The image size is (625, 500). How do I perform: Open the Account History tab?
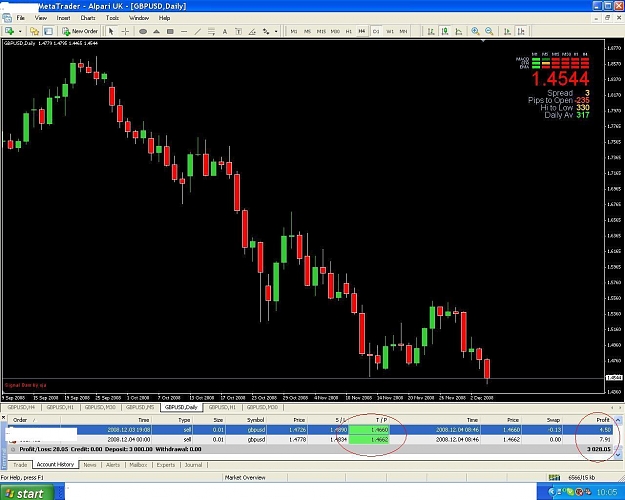pos(55,465)
